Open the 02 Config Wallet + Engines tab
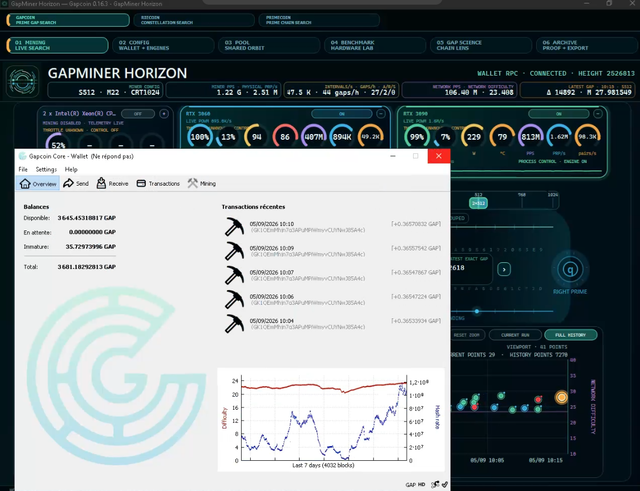This screenshot has width=640, height=491. click(x=163, y=45)
